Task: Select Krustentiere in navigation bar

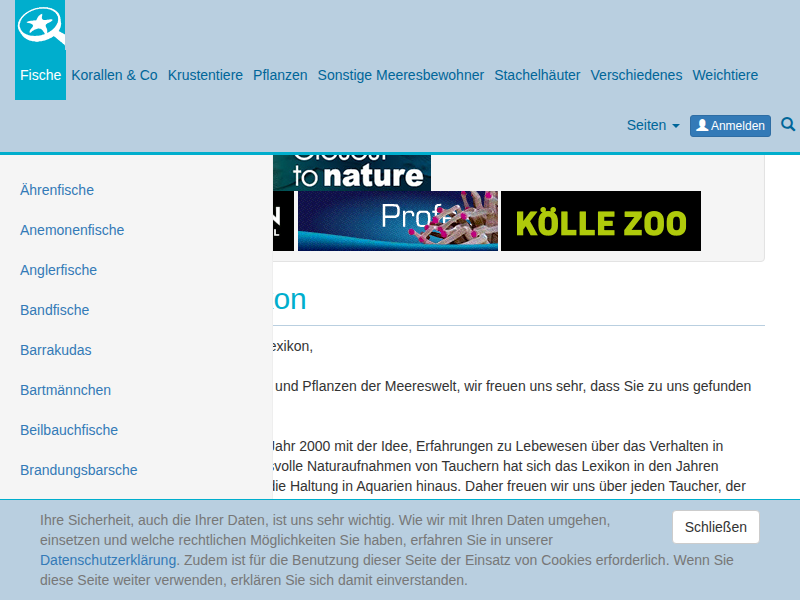Action: pyautogui.click(x=205, y=75)
